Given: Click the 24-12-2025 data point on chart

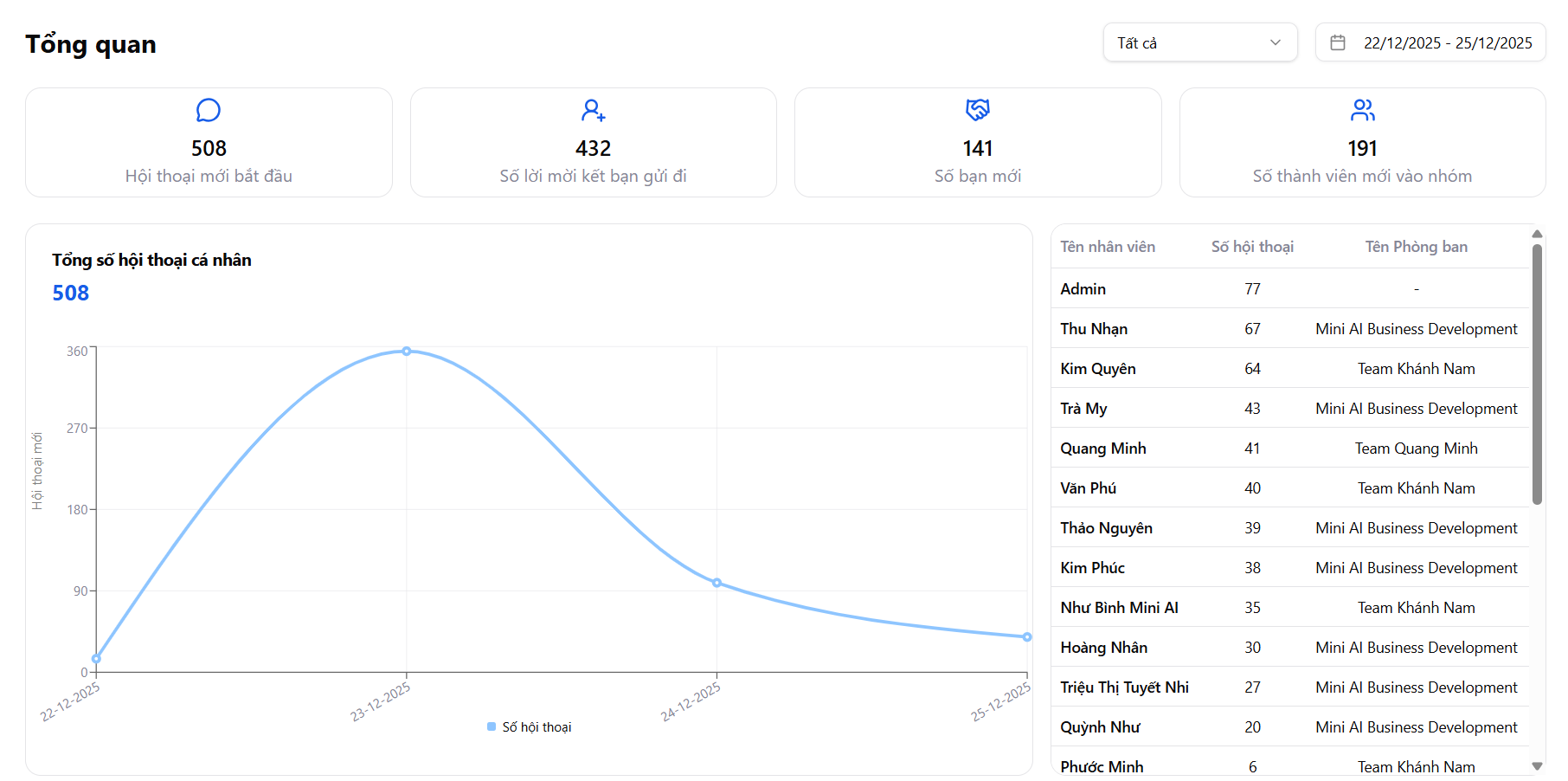Looking at the screenshot, I should click(717, 583).
